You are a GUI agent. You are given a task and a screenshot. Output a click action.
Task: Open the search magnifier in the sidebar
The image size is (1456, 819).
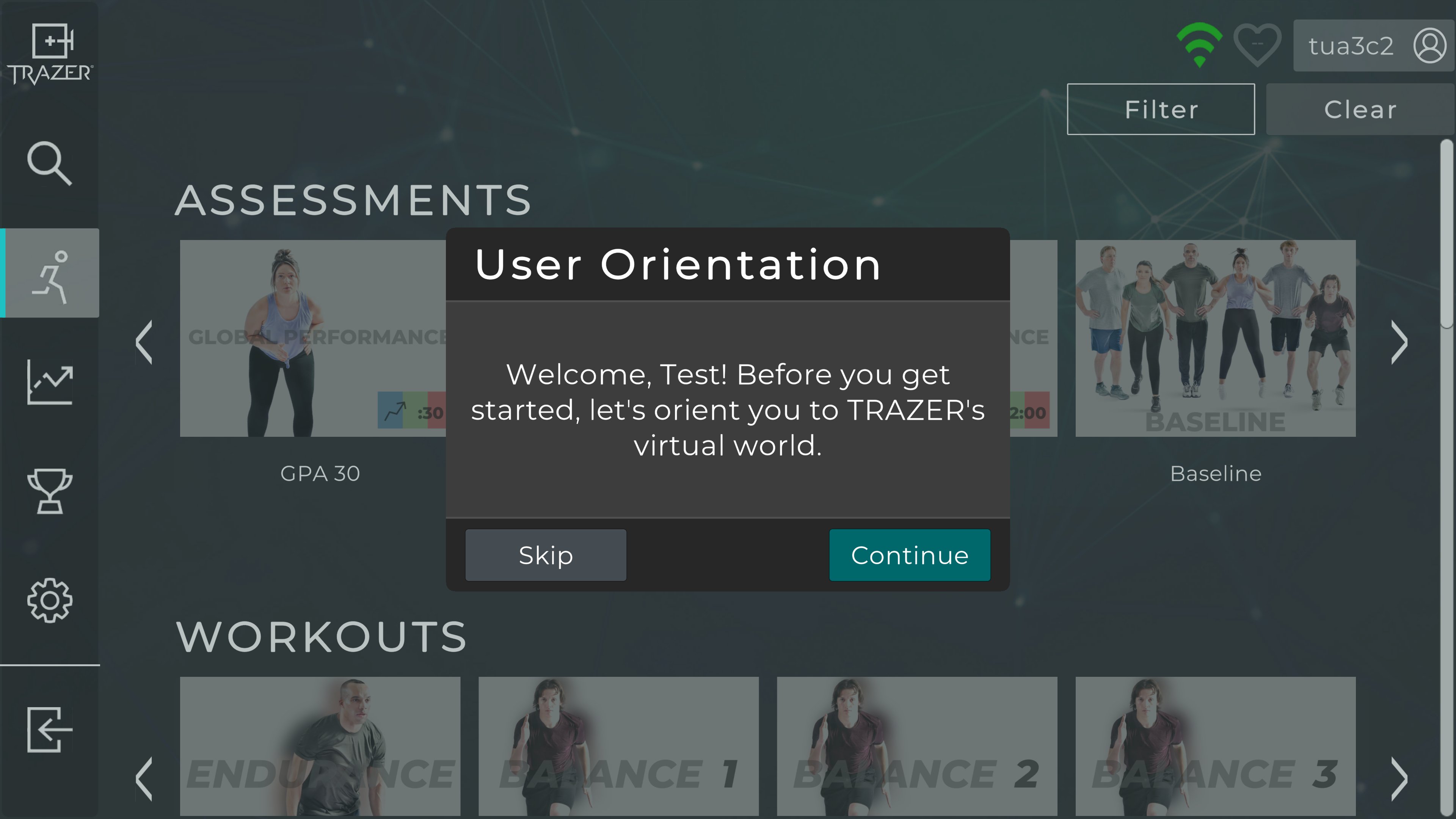click(50, 163)
